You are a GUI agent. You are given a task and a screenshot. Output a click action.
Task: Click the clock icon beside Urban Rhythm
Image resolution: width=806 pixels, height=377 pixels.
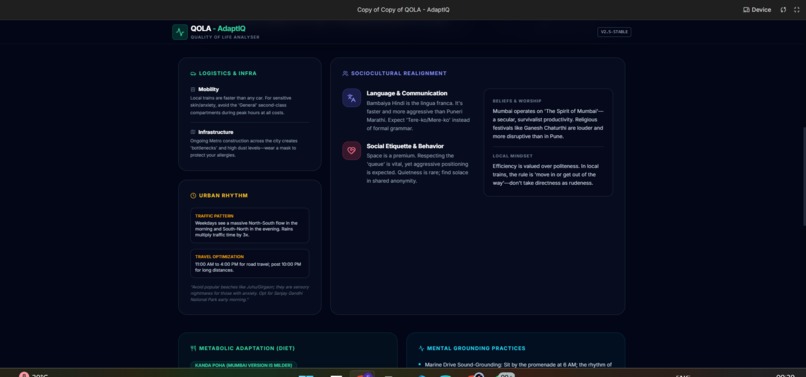pos(193,195)
